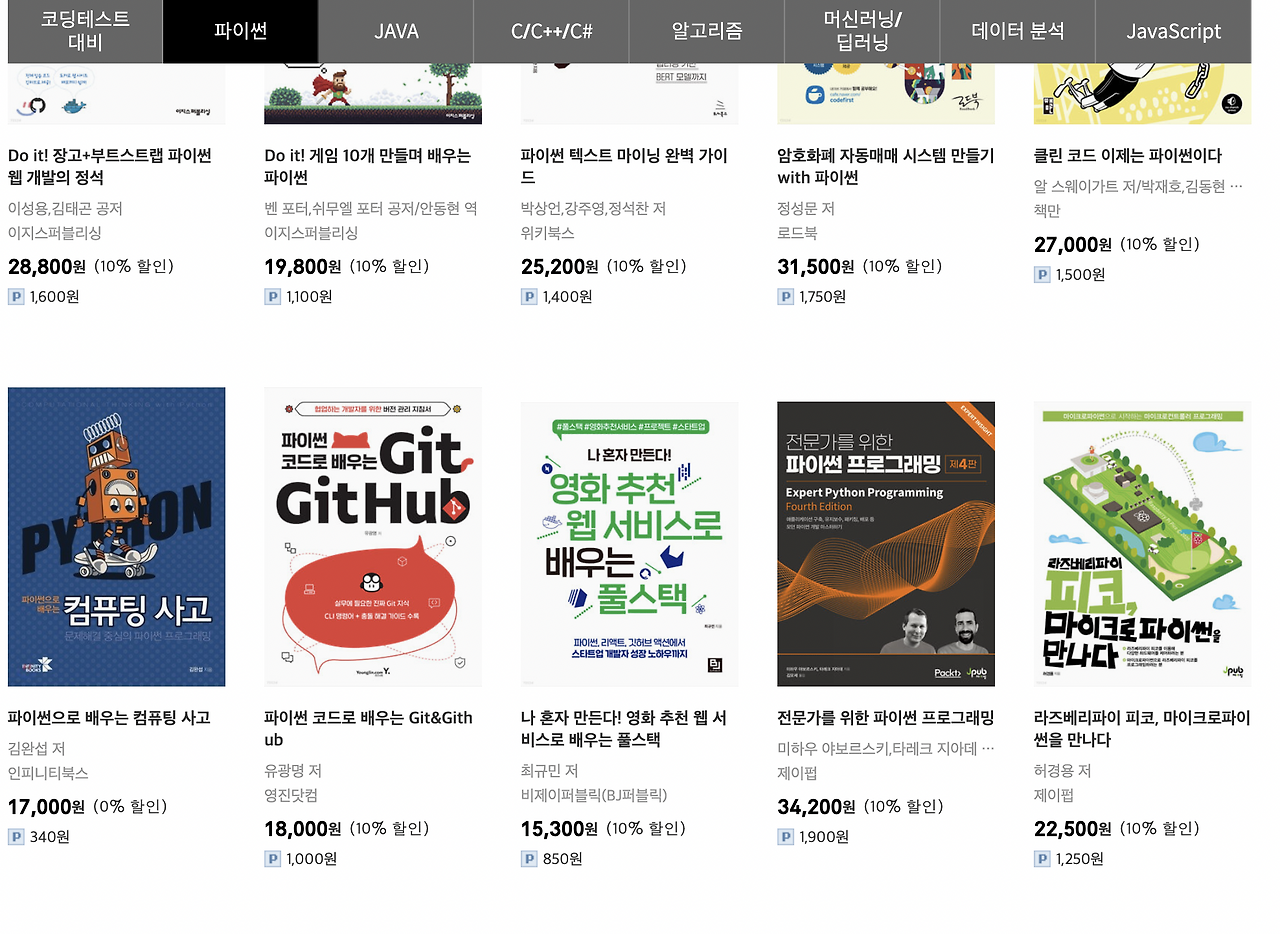The width and height of the screenshot is (1280, 934).
Task: Click the point icon next to 1,750원
Action: [x=786, y=296]
